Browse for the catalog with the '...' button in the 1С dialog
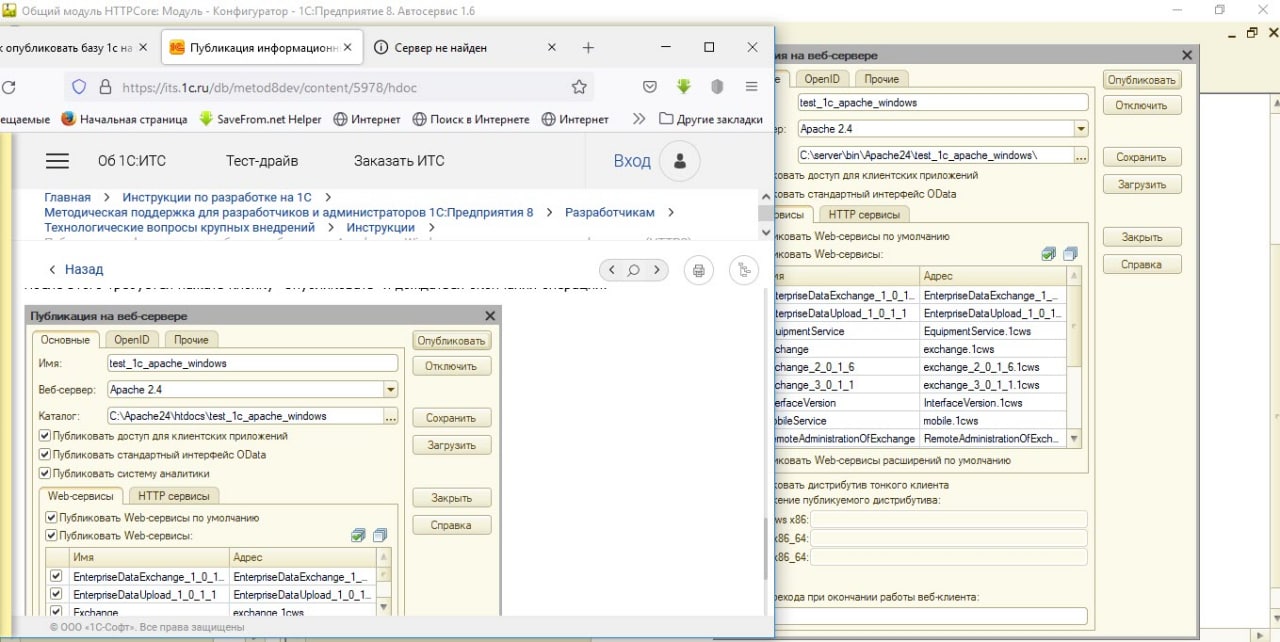This screenshot has width=1280, height=642. [x=1080, y=155]
